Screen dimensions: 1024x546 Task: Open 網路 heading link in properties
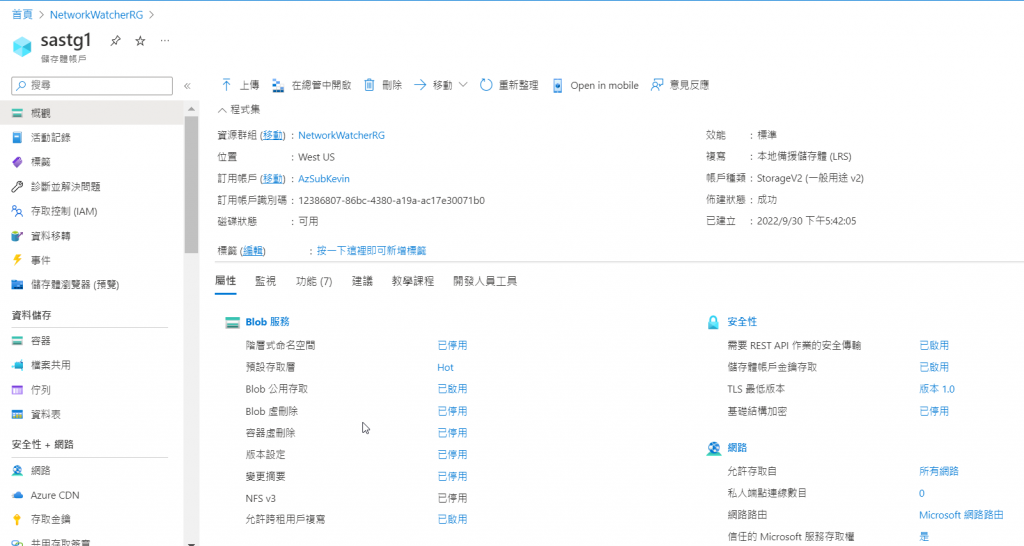[737, 447]
